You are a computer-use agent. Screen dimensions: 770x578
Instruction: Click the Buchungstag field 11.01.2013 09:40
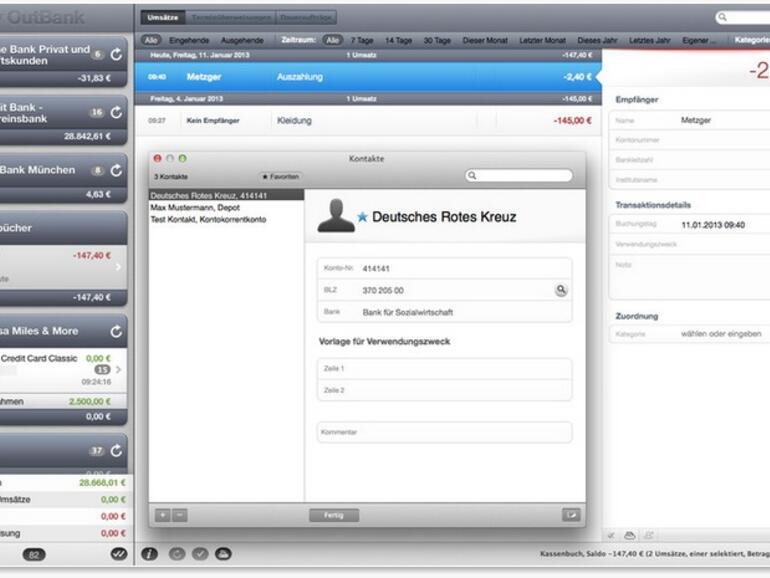[689, 224]
